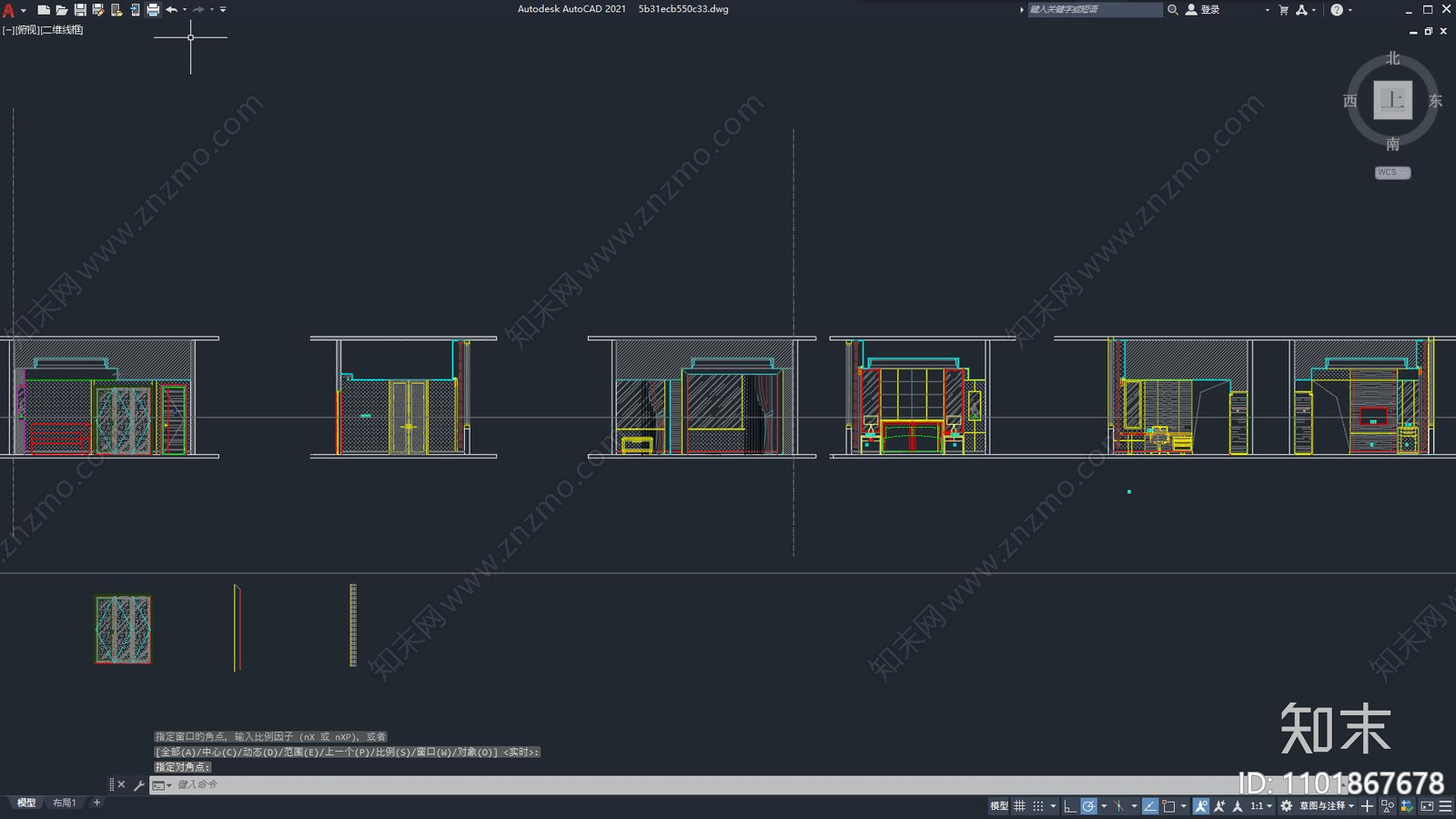The width and height of the screenshot is (1456, 819).
Task: Click the Open file folder icon
Action: coord(62,10)
